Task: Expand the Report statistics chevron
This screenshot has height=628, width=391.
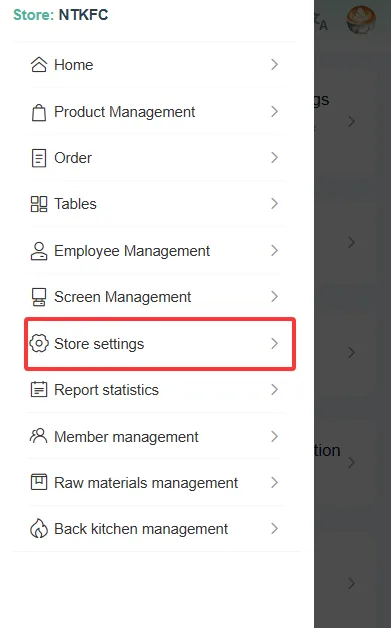Action: (274, 389)
